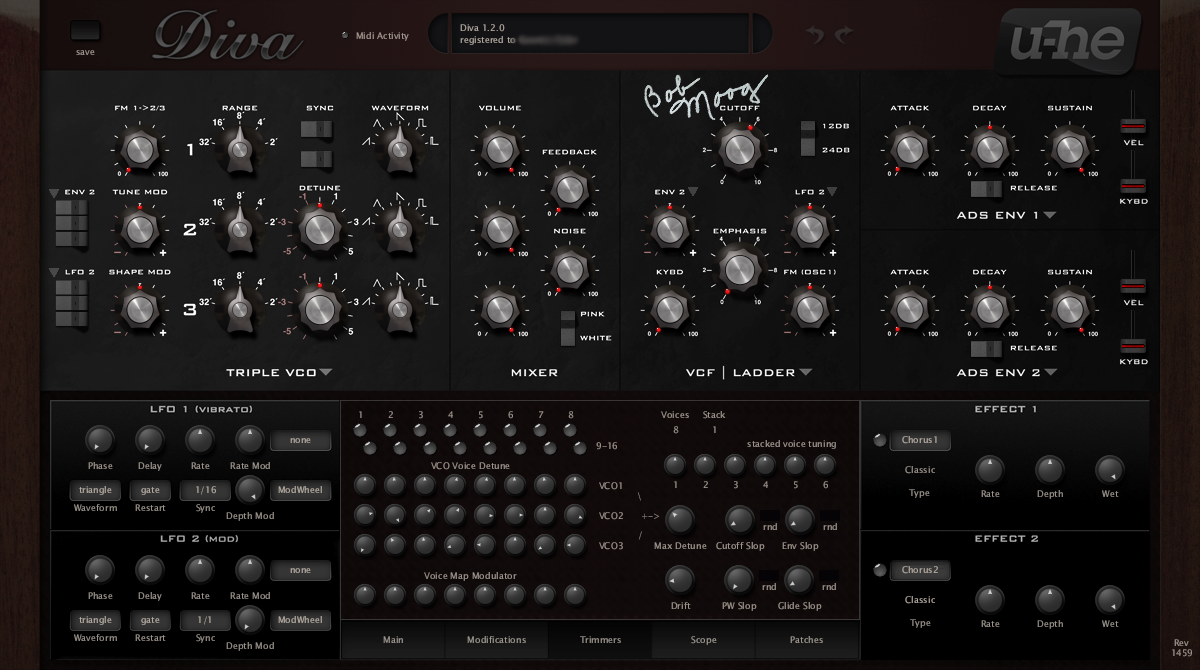Screen dimensions: 1200x670
Task: Click ADS ENV 2 Sustain knob
Action: tap(1069, 309)
